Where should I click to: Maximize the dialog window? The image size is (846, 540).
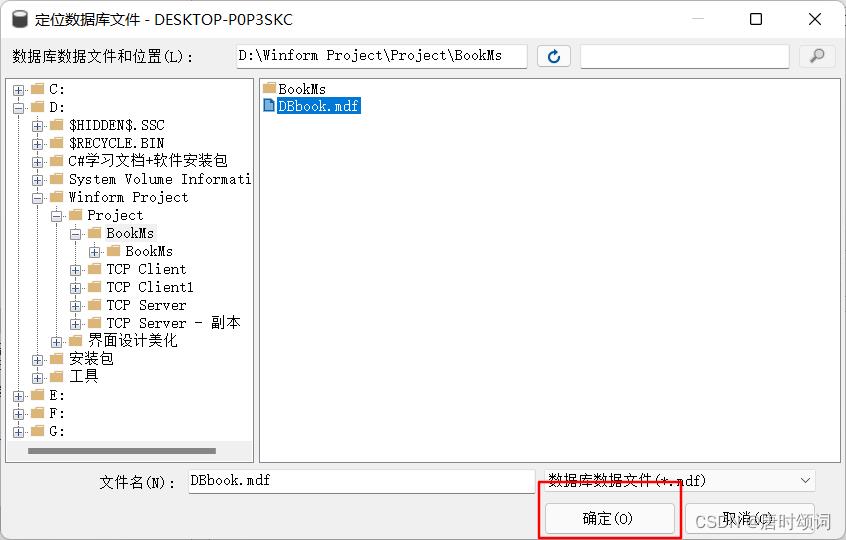click(756, 19)
